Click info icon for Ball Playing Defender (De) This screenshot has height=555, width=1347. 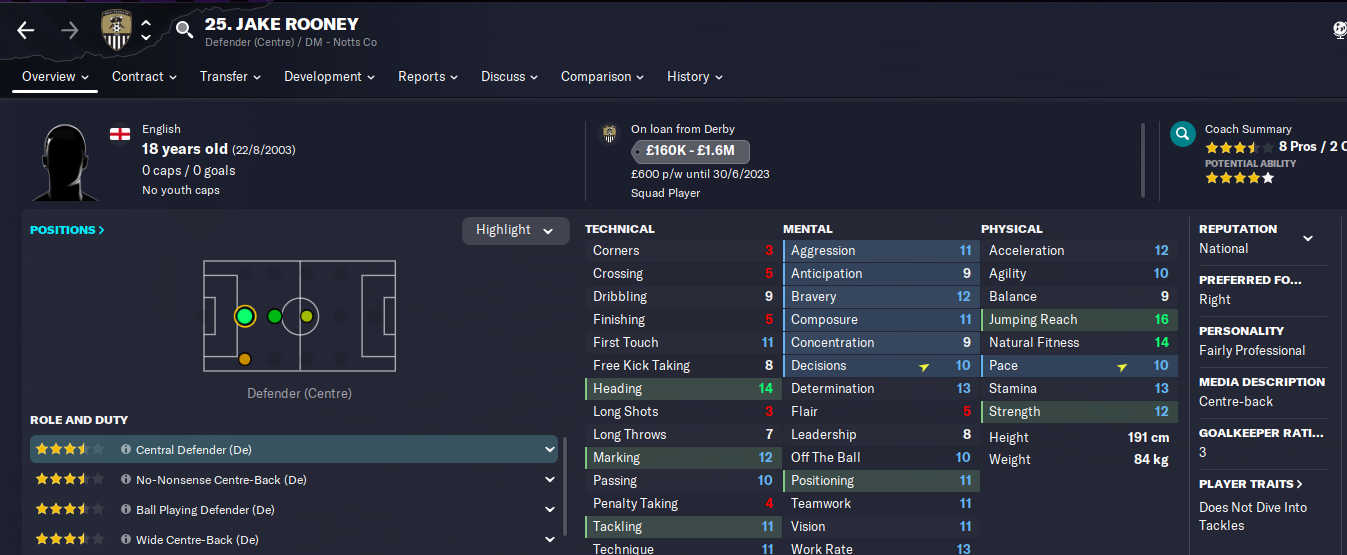[x=126, y=510]
